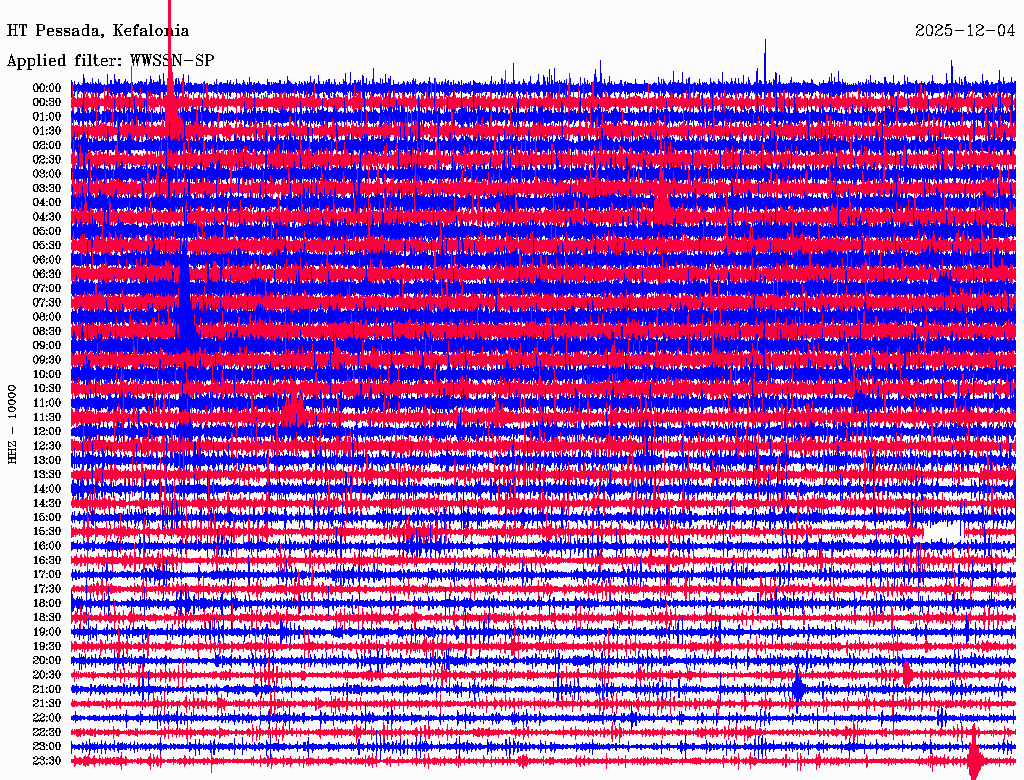Select the 14:30 time label

click(47, 503)
